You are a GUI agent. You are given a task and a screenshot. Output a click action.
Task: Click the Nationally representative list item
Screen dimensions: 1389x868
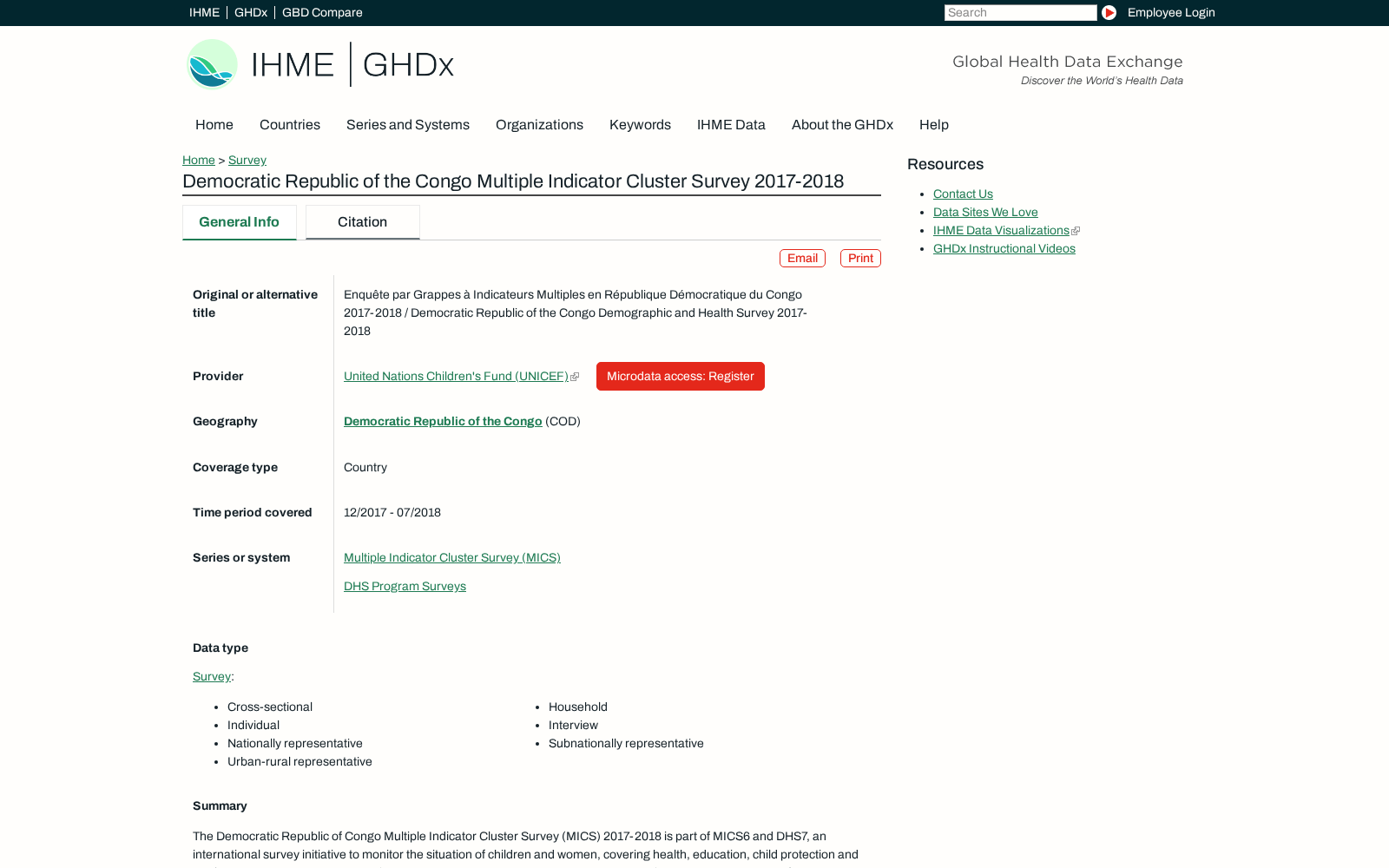pyautogui.click(x=295, y=743)
